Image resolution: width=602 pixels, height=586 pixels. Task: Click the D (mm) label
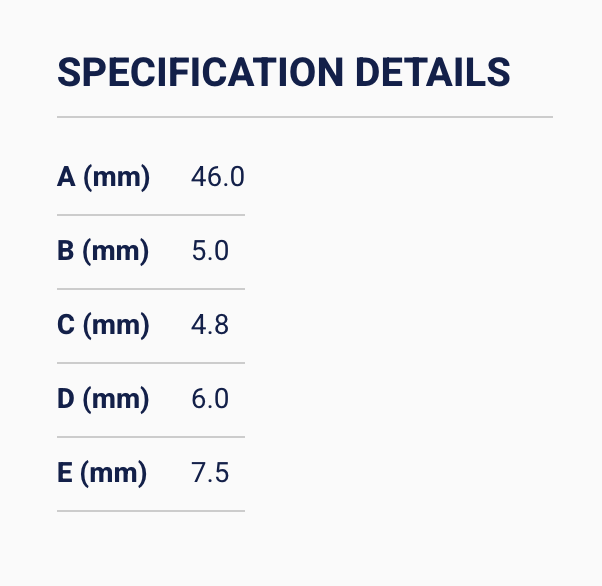103,400
